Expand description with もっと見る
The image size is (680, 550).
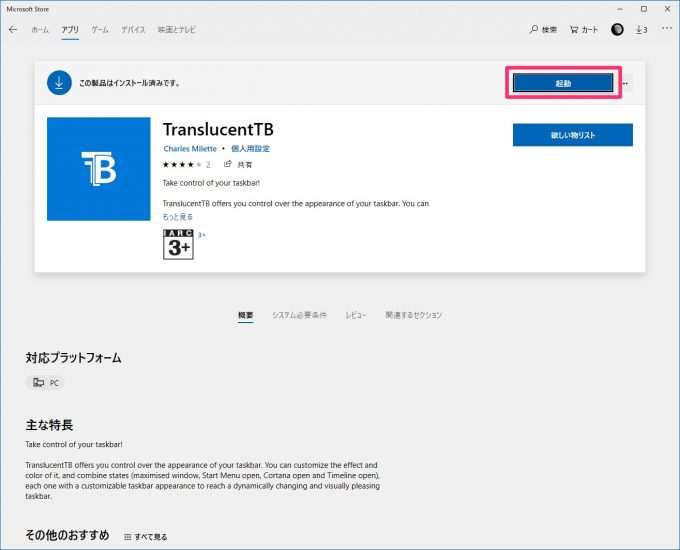[177, 217]
